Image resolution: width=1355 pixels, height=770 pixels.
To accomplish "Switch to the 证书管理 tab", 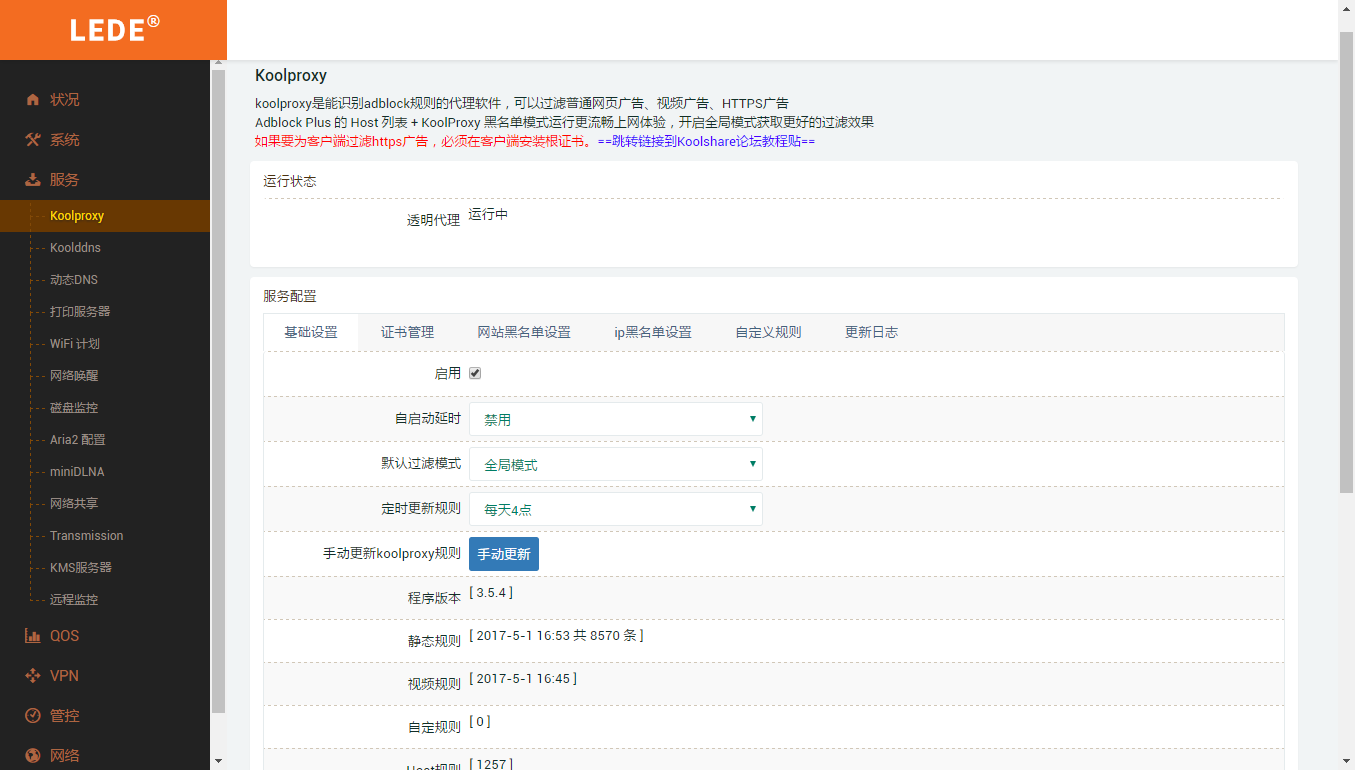I will click(407, 332).
